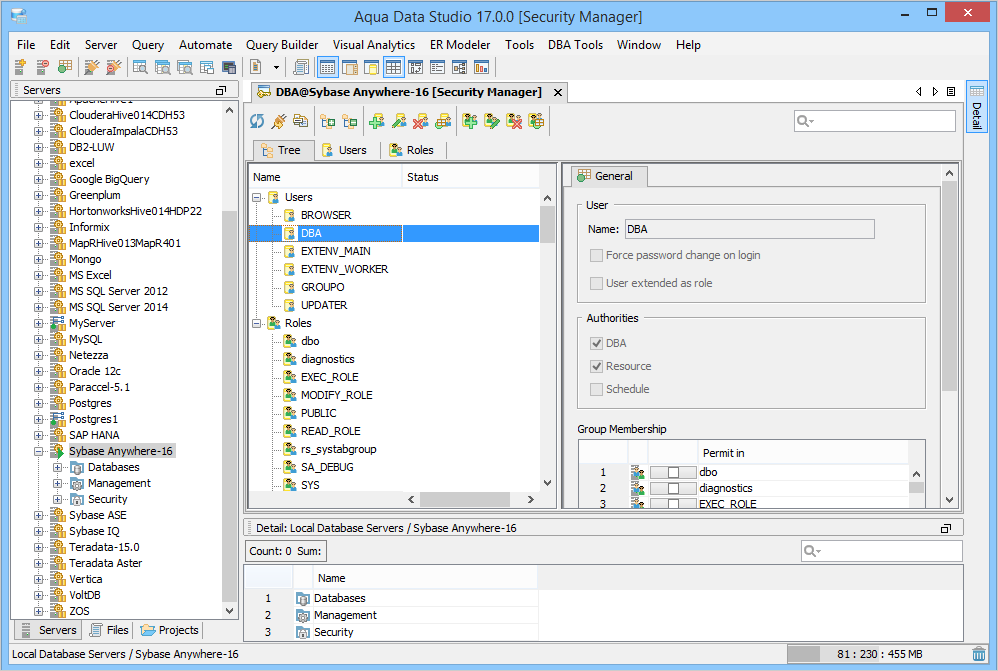Screen dimensions: 998x671
Task: Toggle Permit in switch for diagnostics
Action: pos(673,488)
